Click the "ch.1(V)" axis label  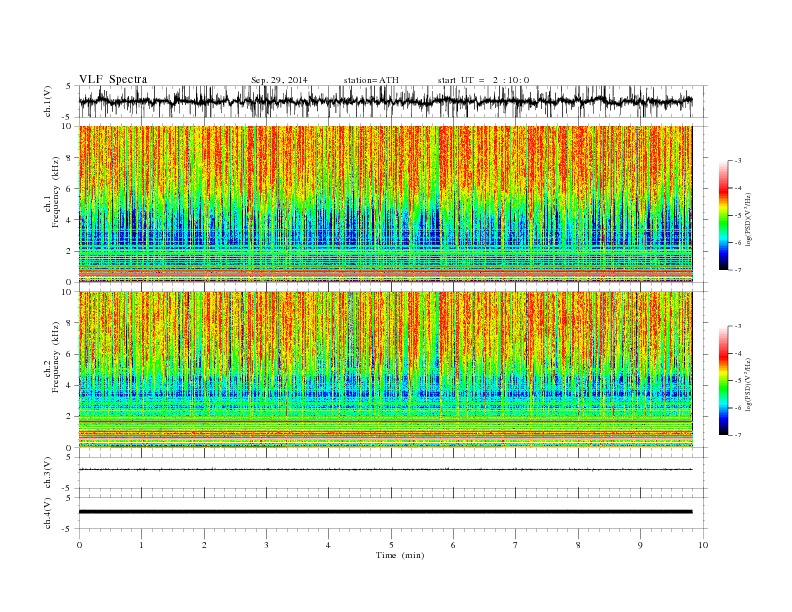(x=48, y=103)
